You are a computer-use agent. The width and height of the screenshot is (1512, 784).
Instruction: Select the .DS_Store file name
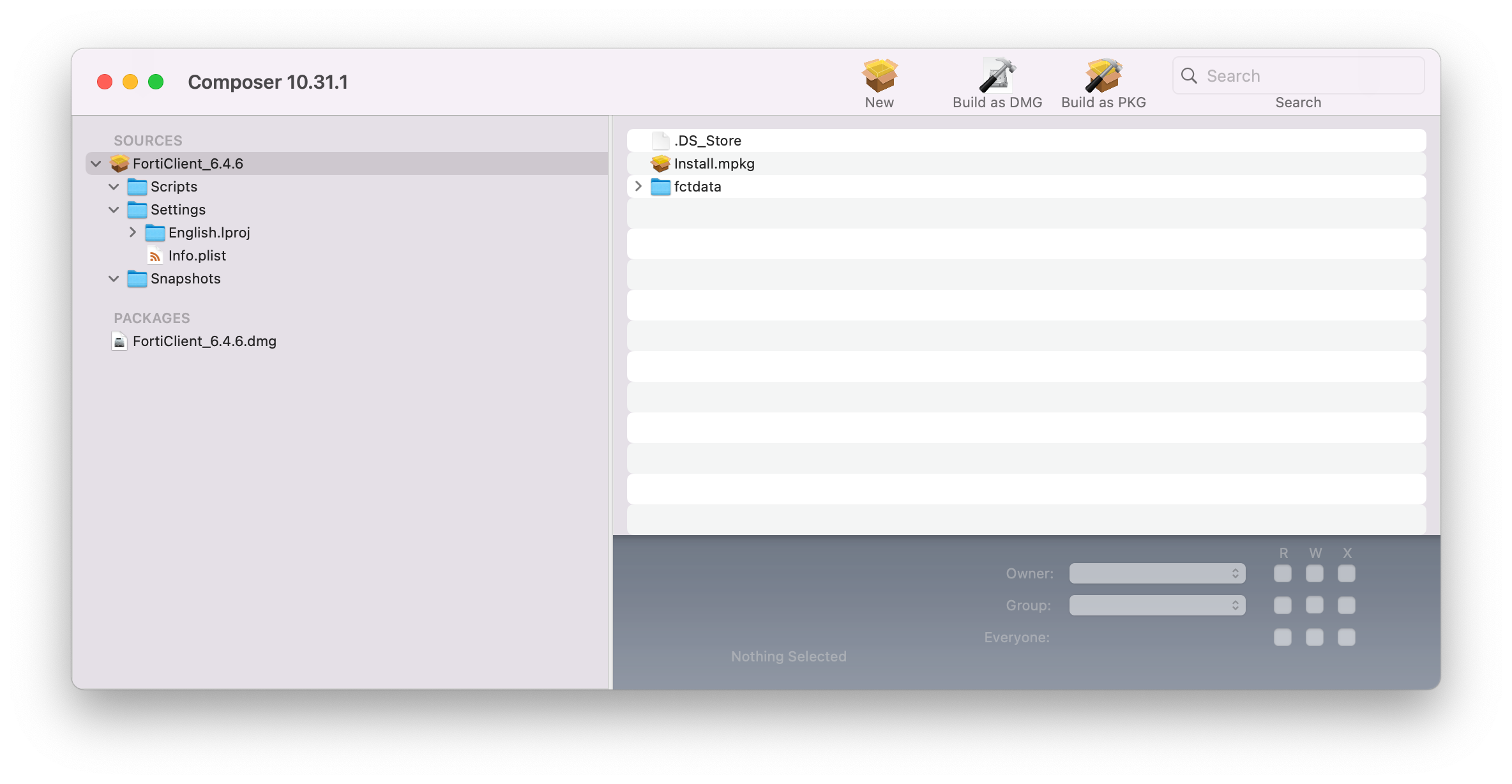[x=707, y=140]
